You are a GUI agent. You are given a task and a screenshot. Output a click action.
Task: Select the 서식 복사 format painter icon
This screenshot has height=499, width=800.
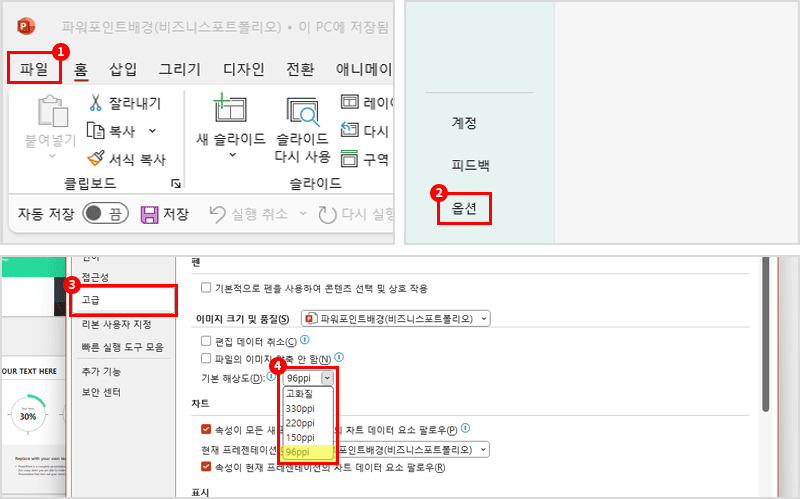(95, 159)
